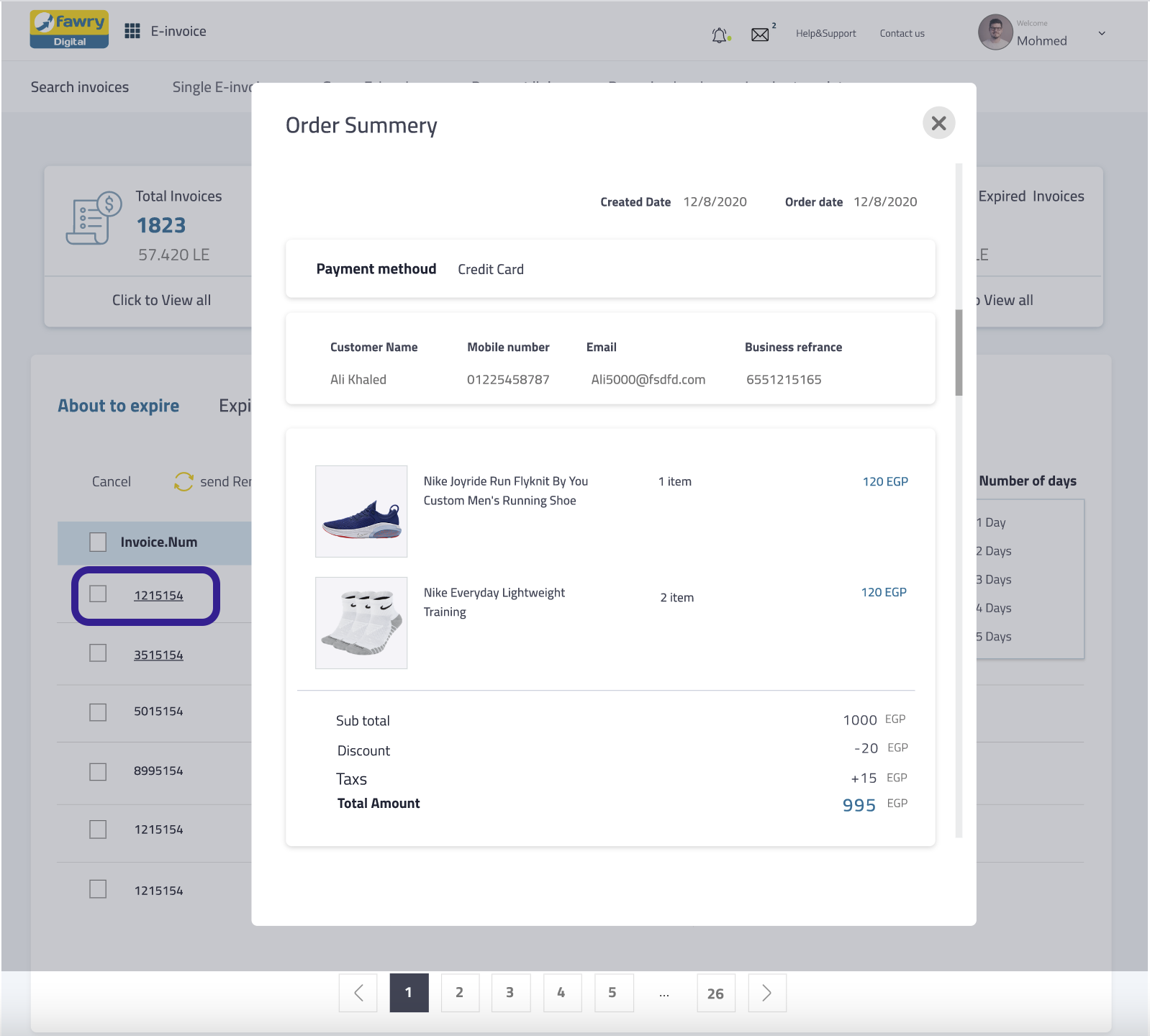Click the Sub total value 1000
Viewport: 1150px width, 1036px height.
(x=860, y=720)
